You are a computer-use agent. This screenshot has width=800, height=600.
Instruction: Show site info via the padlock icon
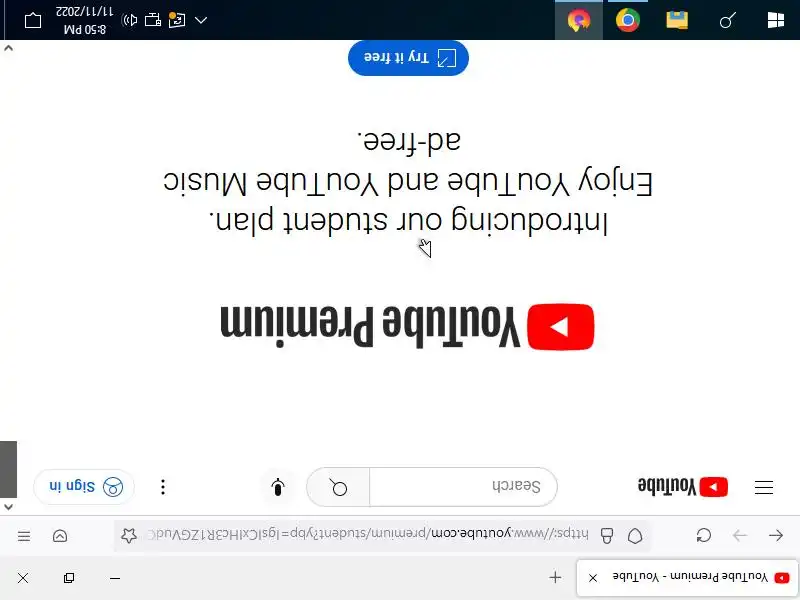607,535
